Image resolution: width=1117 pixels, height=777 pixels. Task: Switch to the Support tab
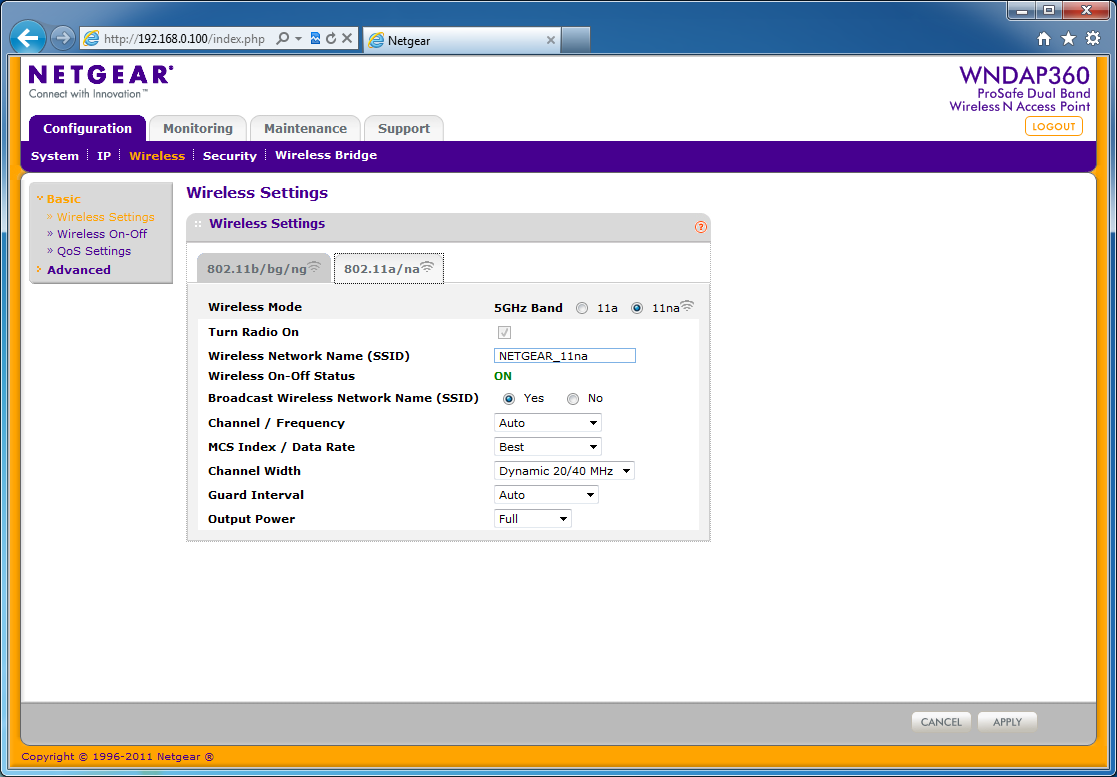(x=404, y=128)
